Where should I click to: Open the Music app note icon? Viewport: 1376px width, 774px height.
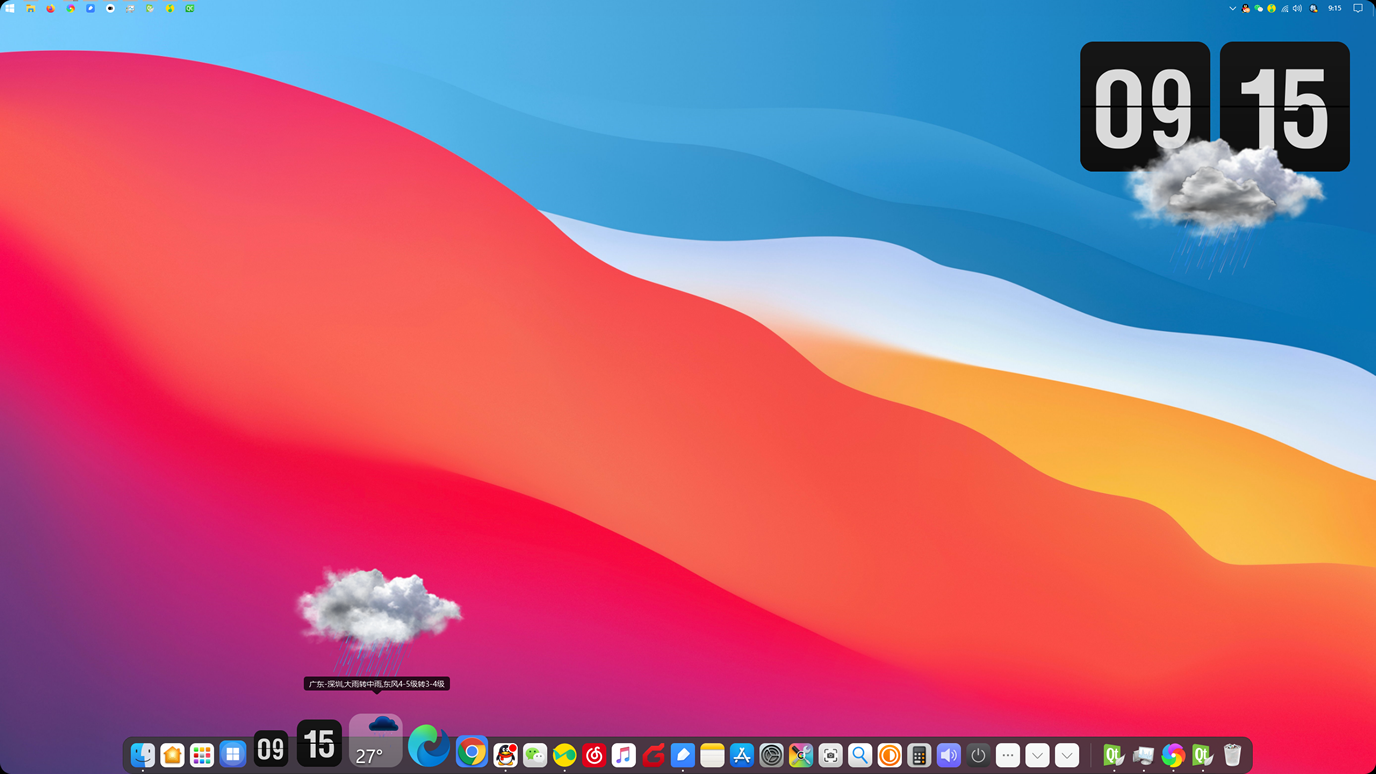pyautogui.click(x=624, y=755)
